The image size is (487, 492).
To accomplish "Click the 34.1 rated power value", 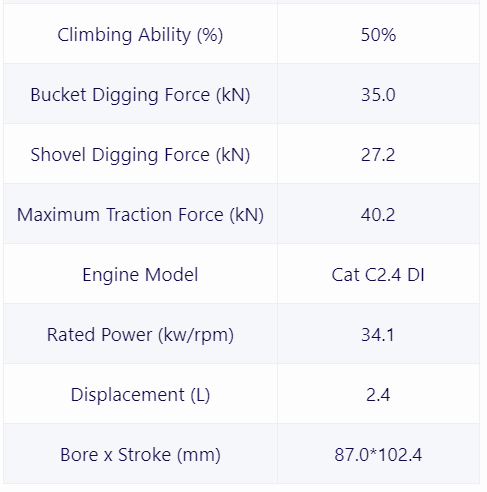I will point(378,335).
